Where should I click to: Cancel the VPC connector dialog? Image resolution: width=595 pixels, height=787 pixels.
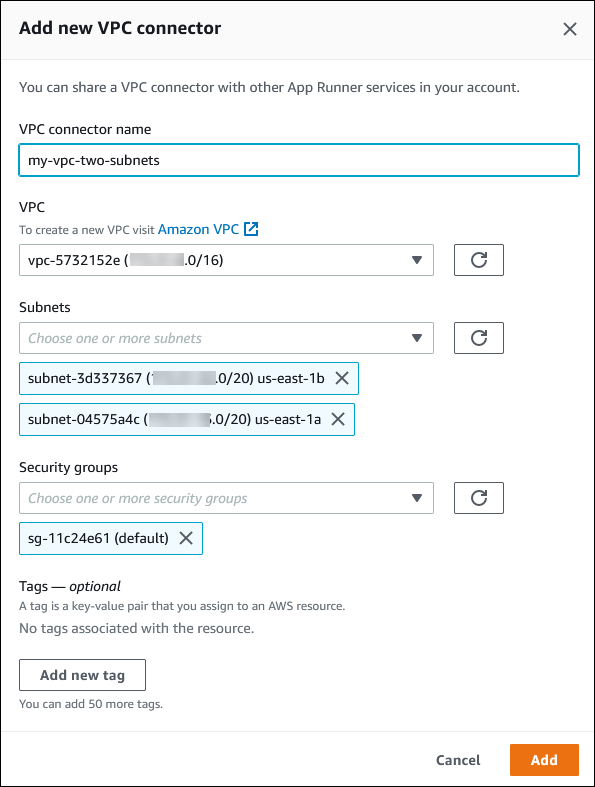pyautogui.click(x=458, y=760)
